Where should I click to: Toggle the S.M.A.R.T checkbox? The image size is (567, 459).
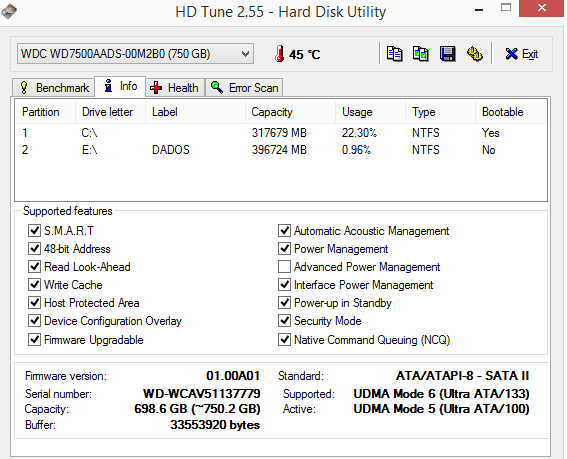34,230
